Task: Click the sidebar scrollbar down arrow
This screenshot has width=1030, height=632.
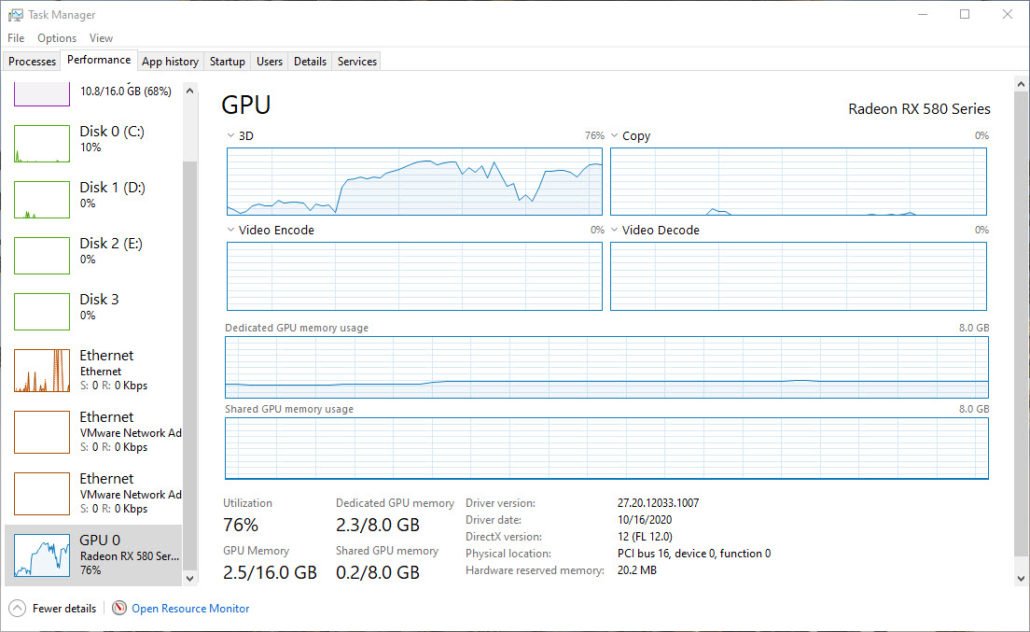Action: (189, 577)
